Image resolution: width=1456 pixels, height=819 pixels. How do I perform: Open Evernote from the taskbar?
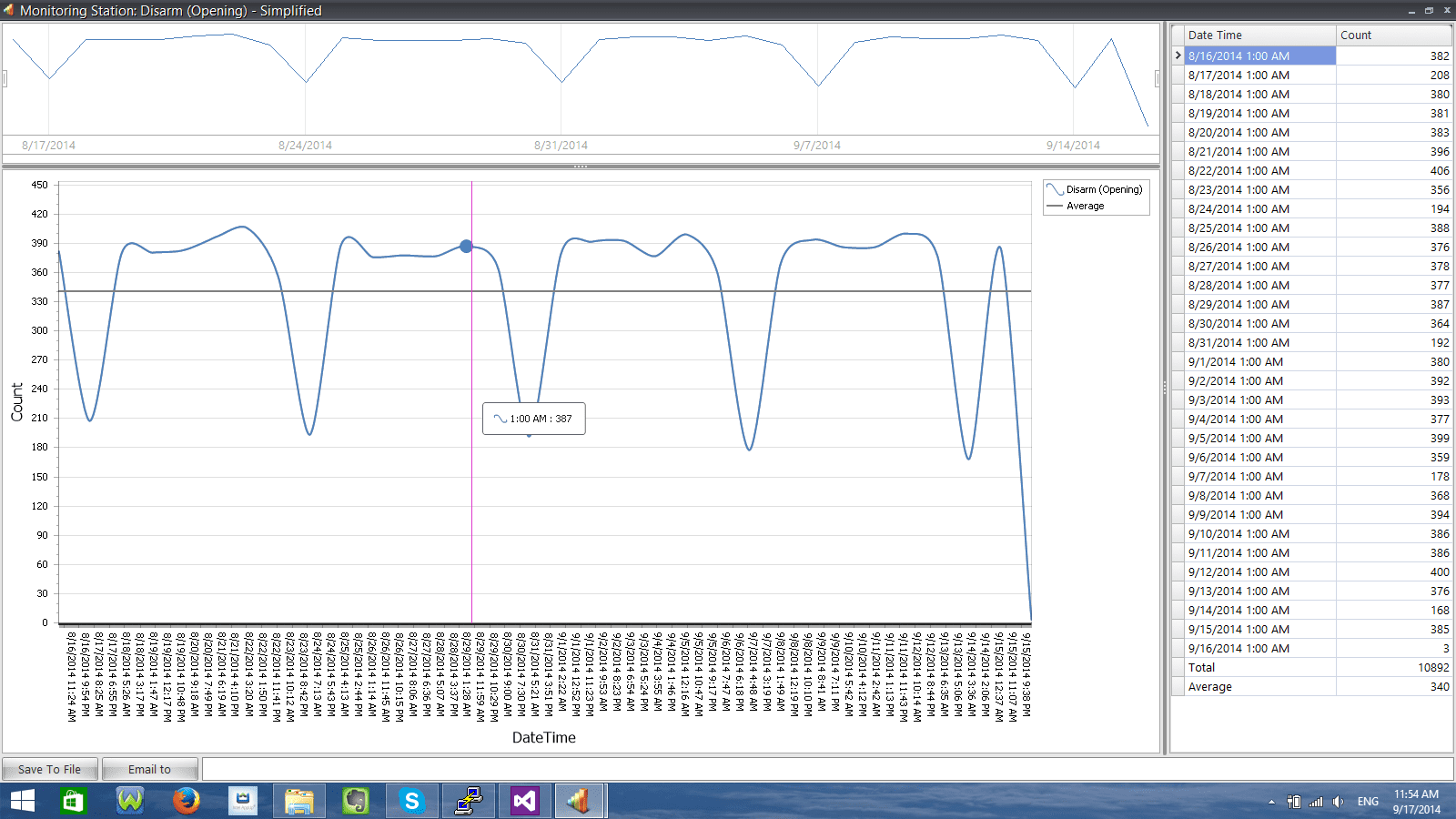click(x=356, y=801)
